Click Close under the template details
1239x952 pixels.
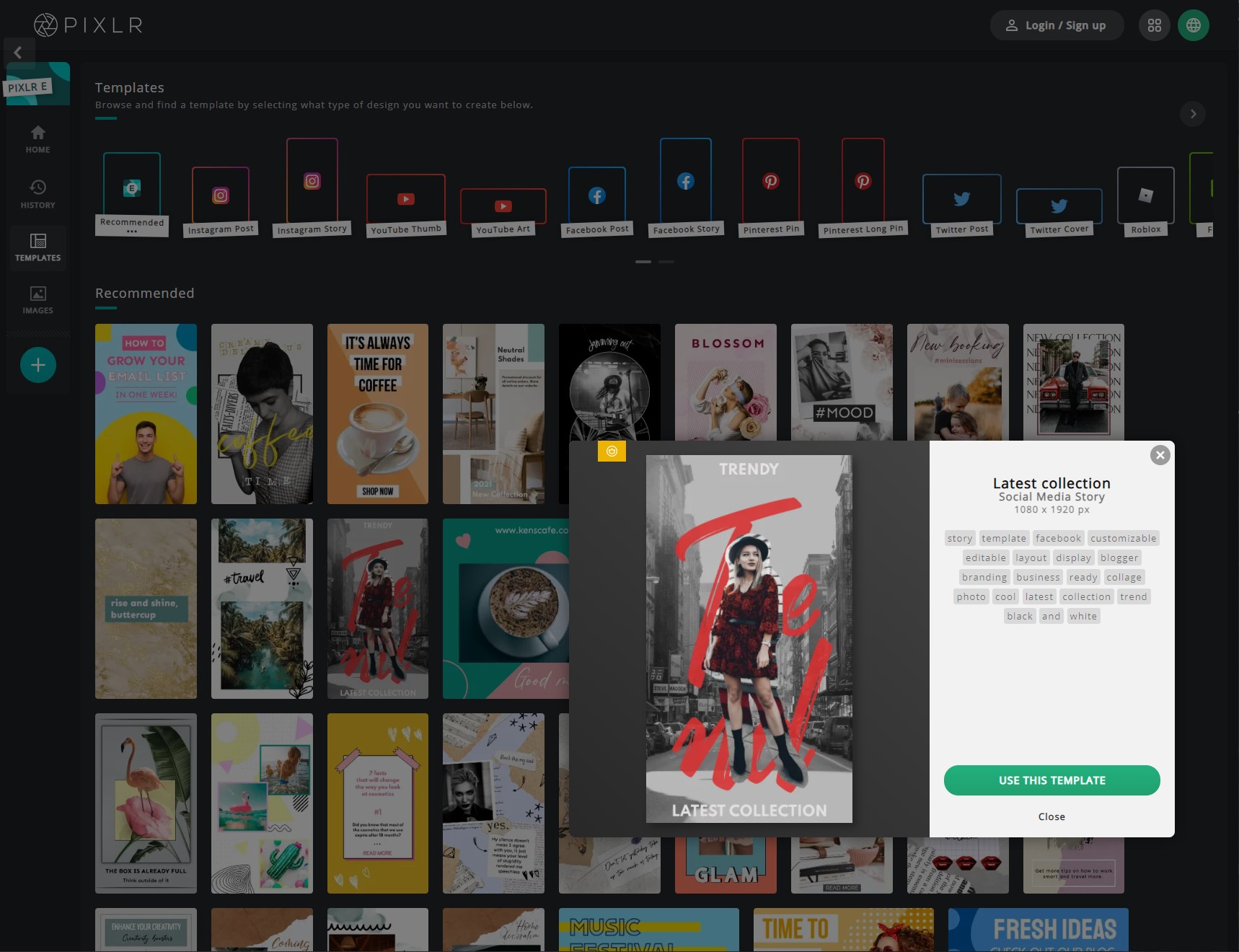click(1051, 816)
